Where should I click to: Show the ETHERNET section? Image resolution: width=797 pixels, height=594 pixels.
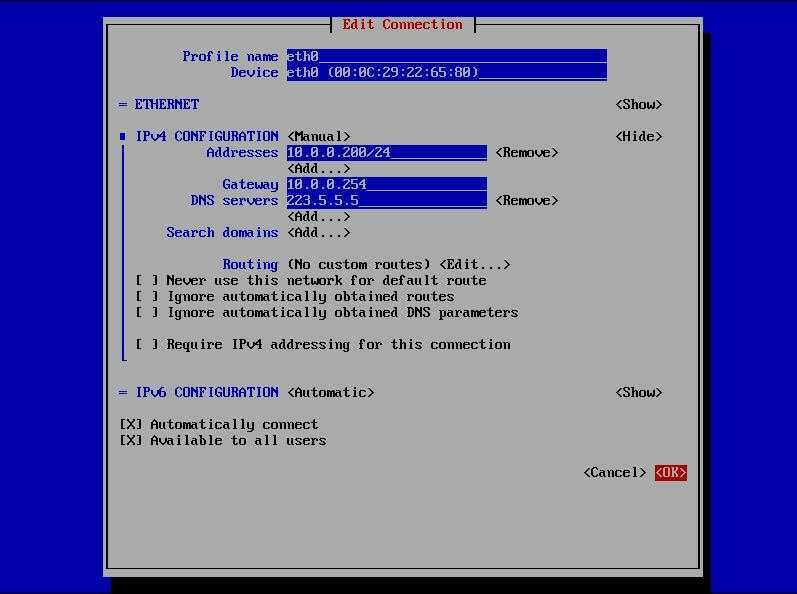tap(638, 104)
